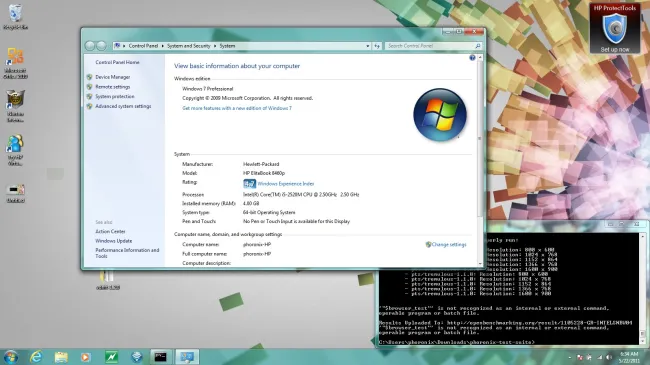Viewport: 650px width, 365px height.
Task: Select the 64-bit Operating System value
Action: (269, 212)
